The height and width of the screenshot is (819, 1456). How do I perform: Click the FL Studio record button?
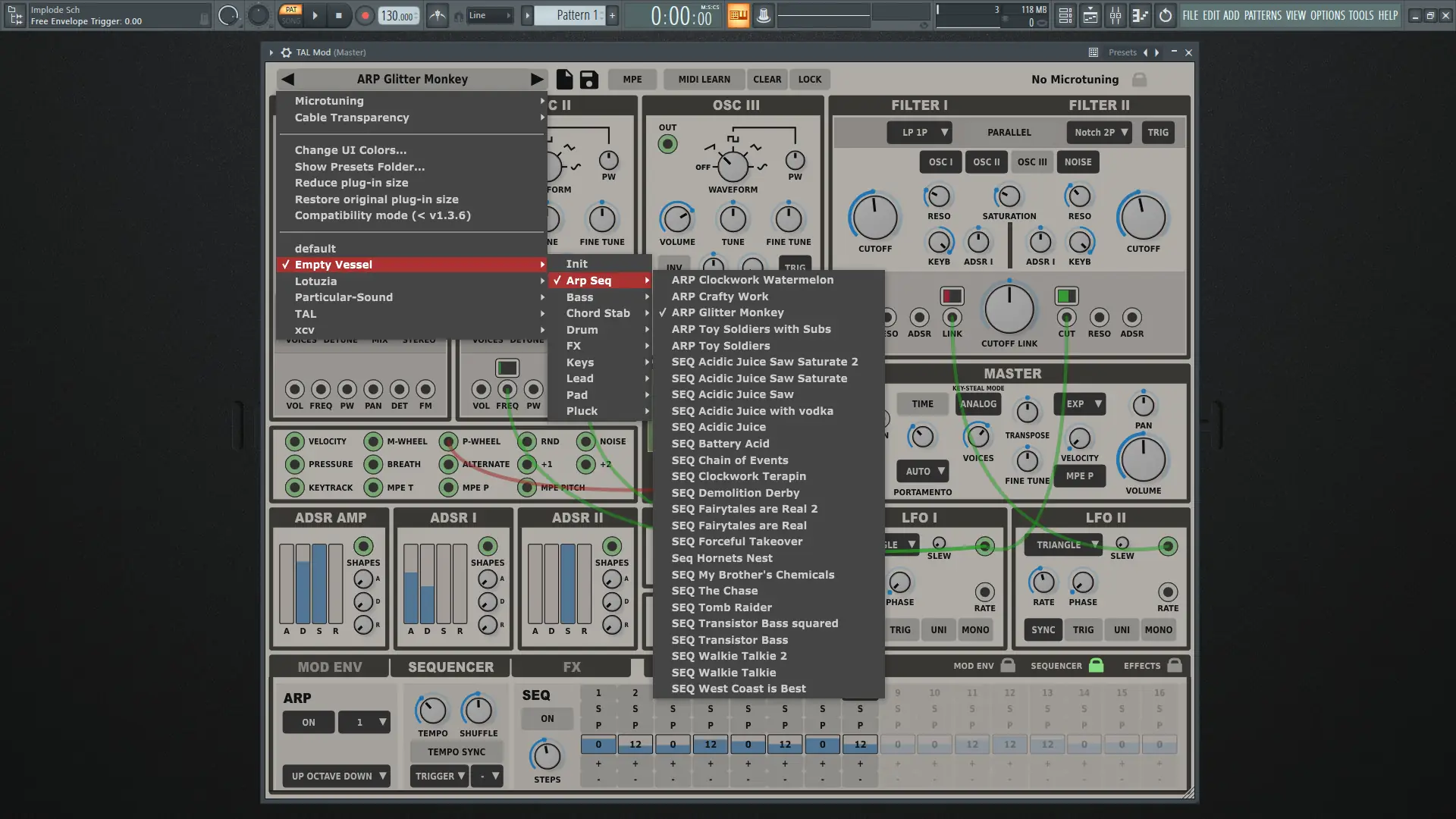click(x=365, y=15)
